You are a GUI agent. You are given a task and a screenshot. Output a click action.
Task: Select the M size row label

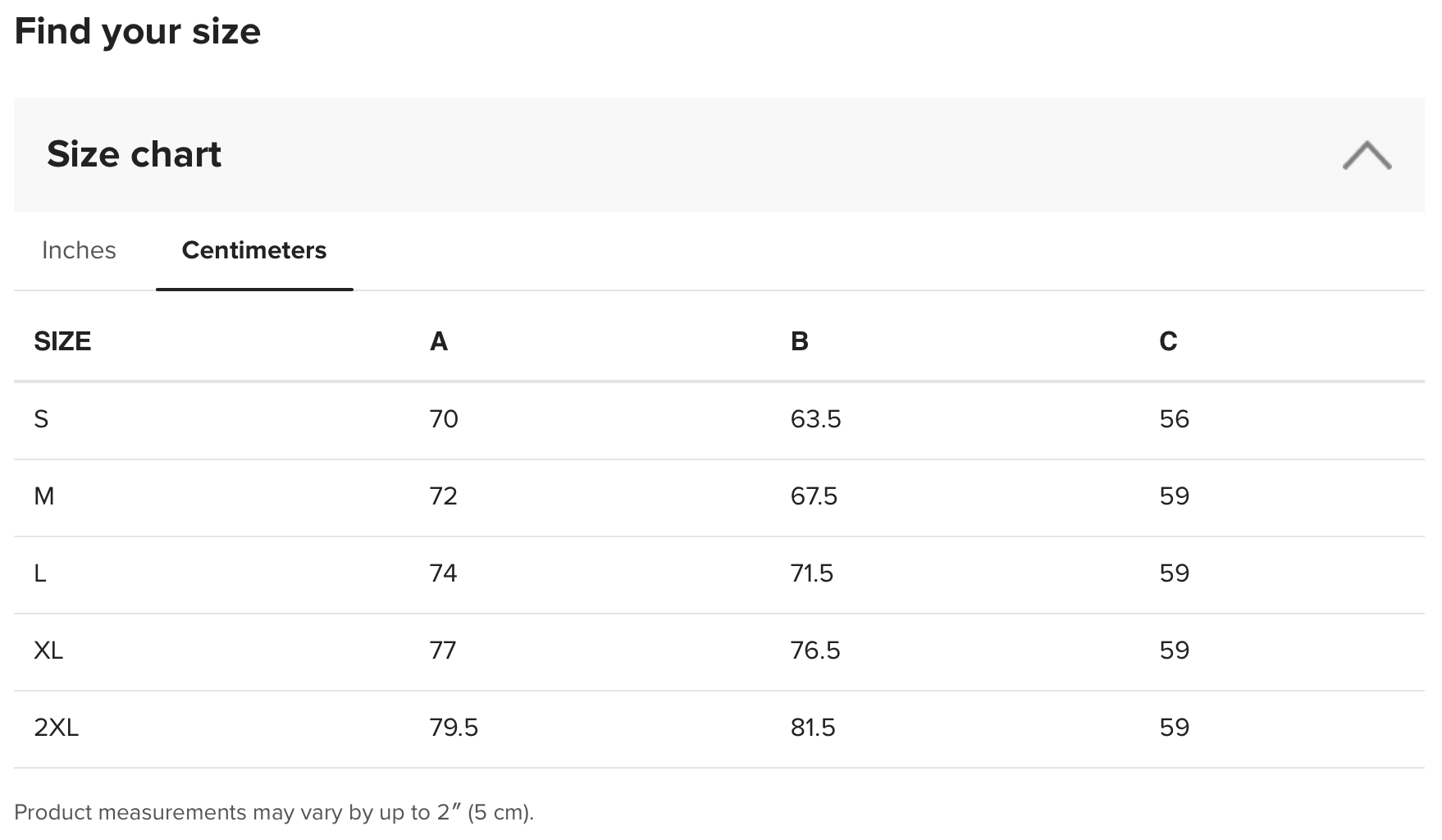pos(44,496)
